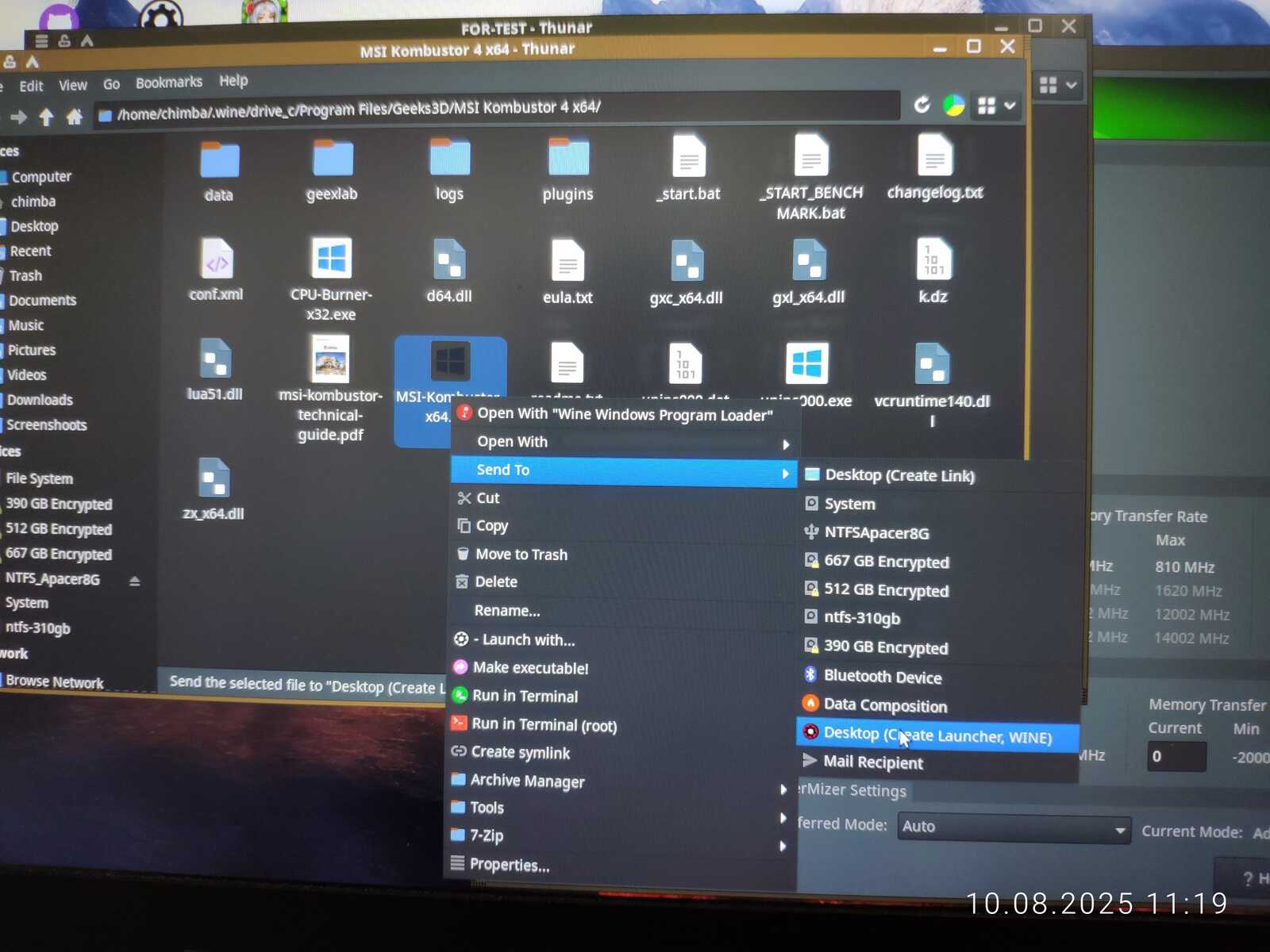Open the View menu
The width and height of the screenshot is (1270, 952).
72,85
